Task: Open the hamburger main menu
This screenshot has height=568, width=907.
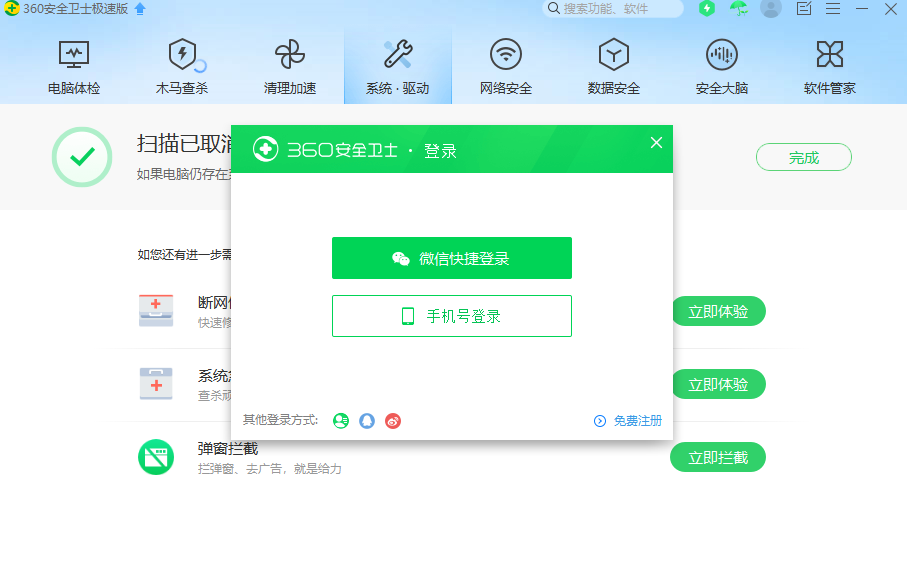Action: pos(833,9)
